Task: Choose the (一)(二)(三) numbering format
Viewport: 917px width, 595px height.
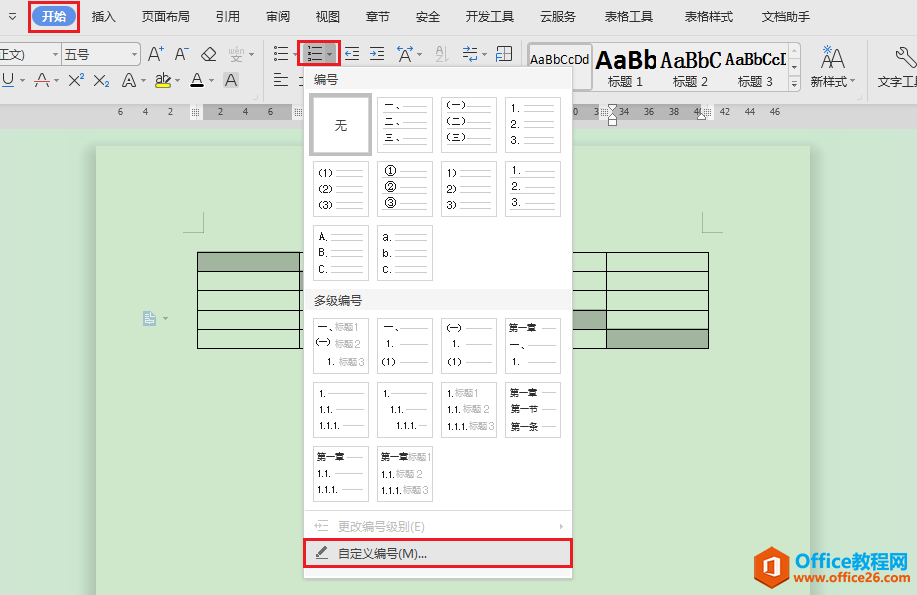Action: click(x=468, y=125)
